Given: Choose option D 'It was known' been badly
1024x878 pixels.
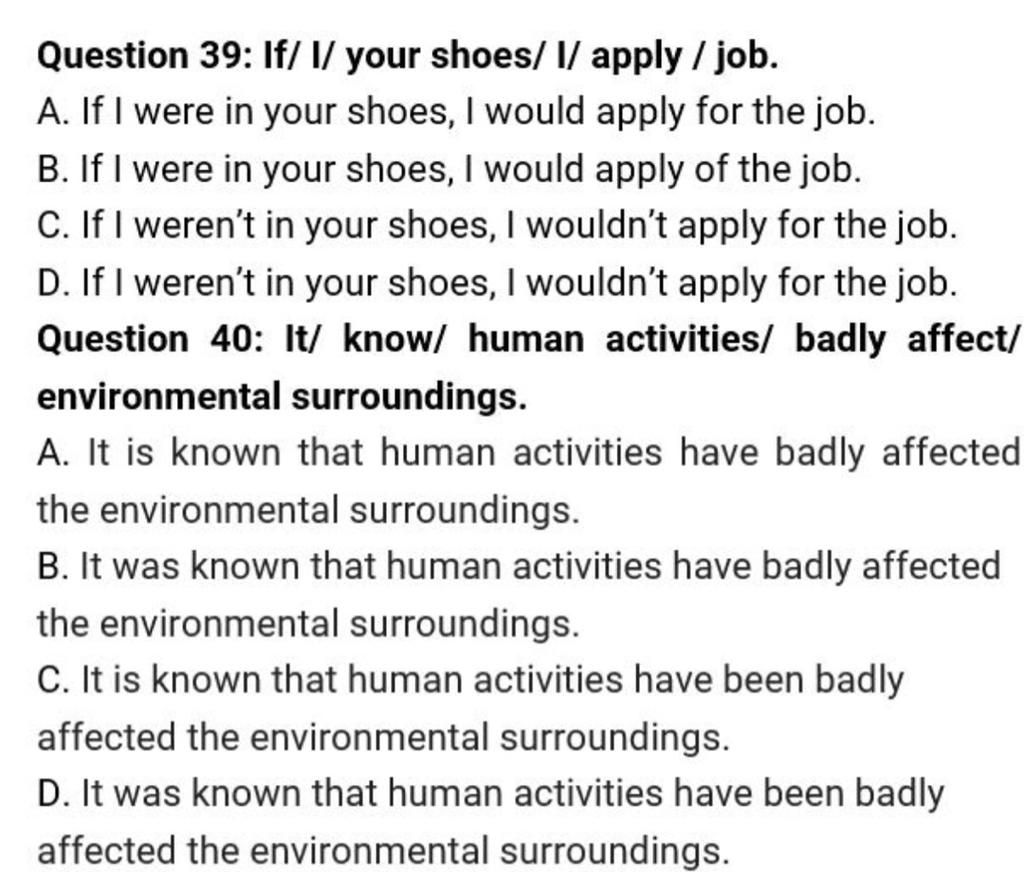Looking at the screenshot, I should click(490, 822).
